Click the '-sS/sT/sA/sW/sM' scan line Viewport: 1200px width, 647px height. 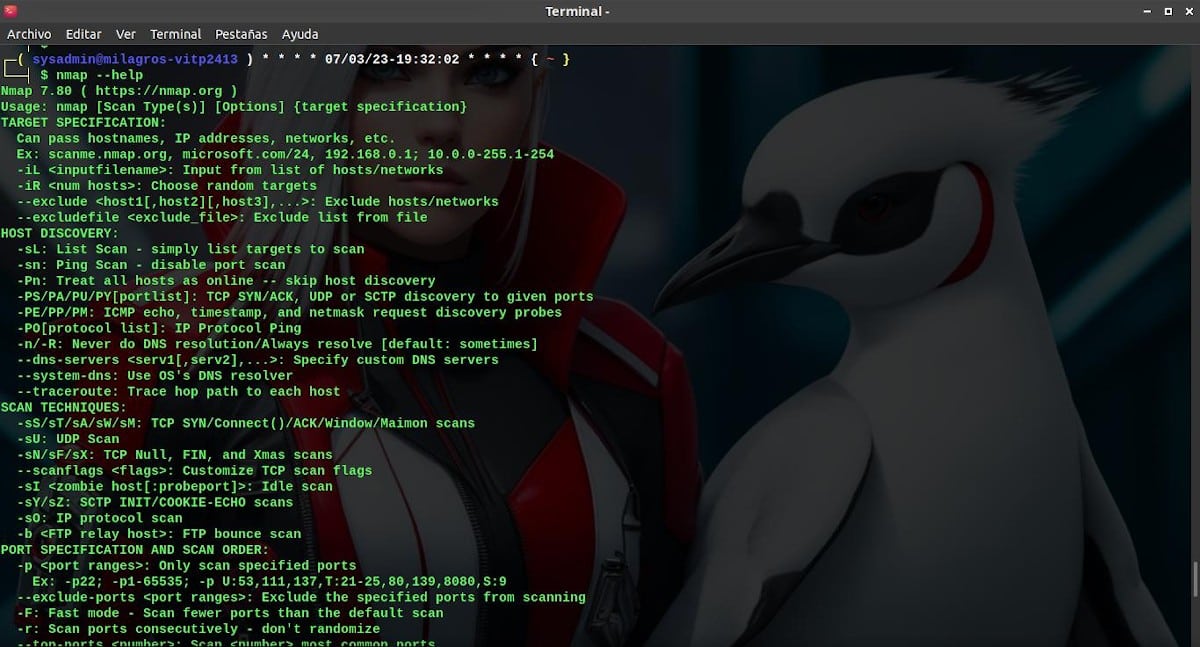pos(246,423)
